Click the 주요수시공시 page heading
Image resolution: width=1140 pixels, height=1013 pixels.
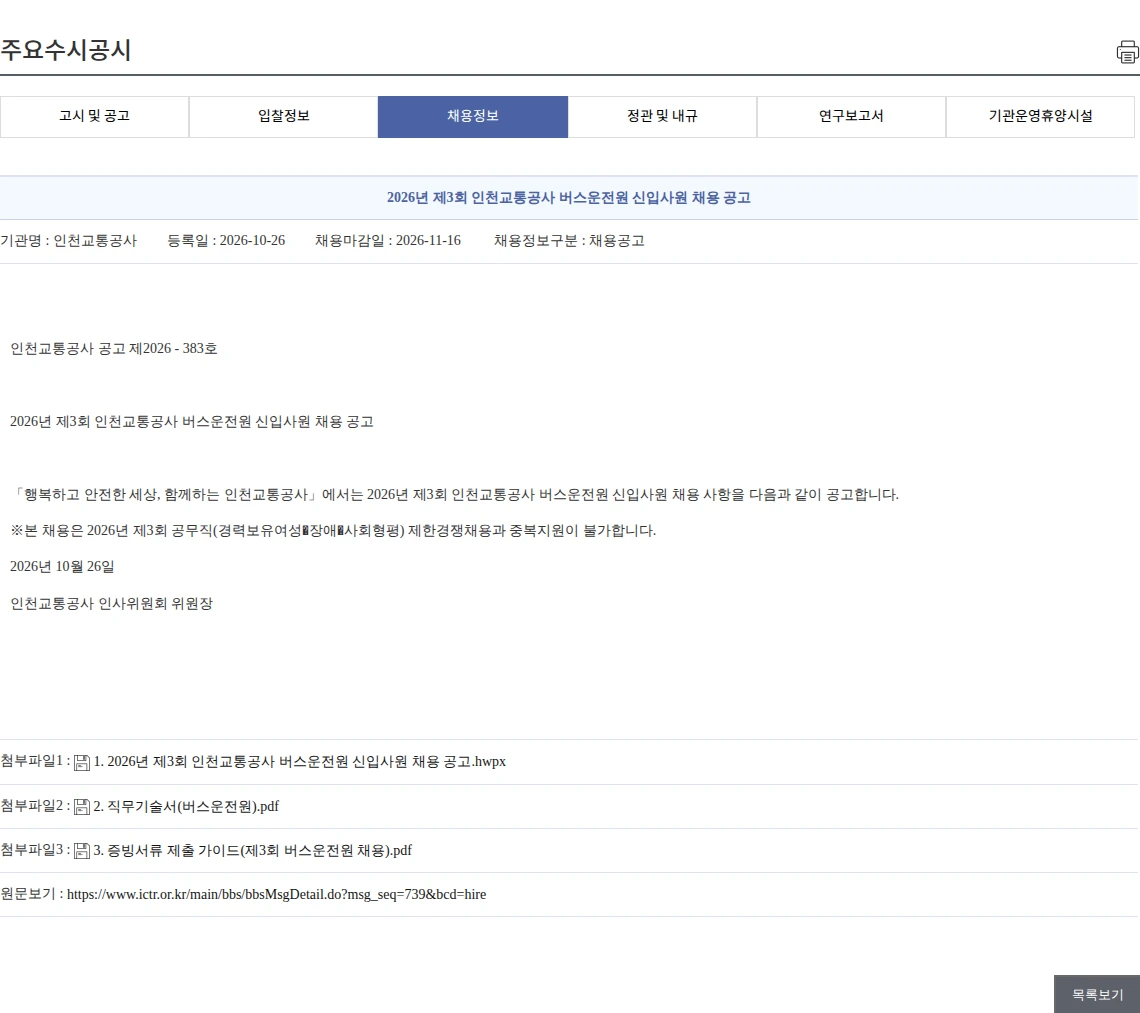tap(65, 50)
